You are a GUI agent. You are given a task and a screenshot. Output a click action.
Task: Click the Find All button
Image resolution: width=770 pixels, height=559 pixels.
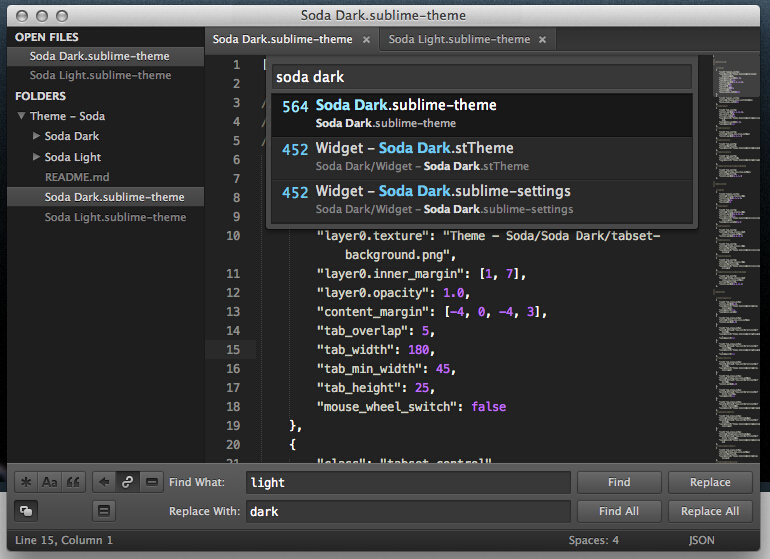(619, 511)
